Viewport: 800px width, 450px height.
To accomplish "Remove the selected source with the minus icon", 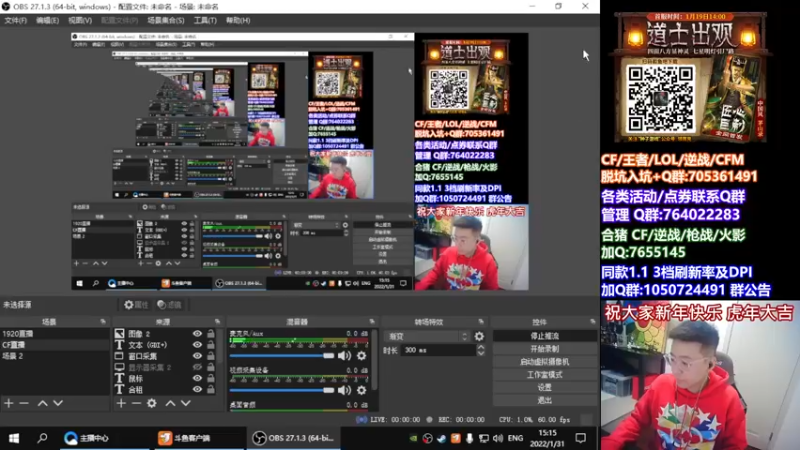I will click(x=136, y=403).
